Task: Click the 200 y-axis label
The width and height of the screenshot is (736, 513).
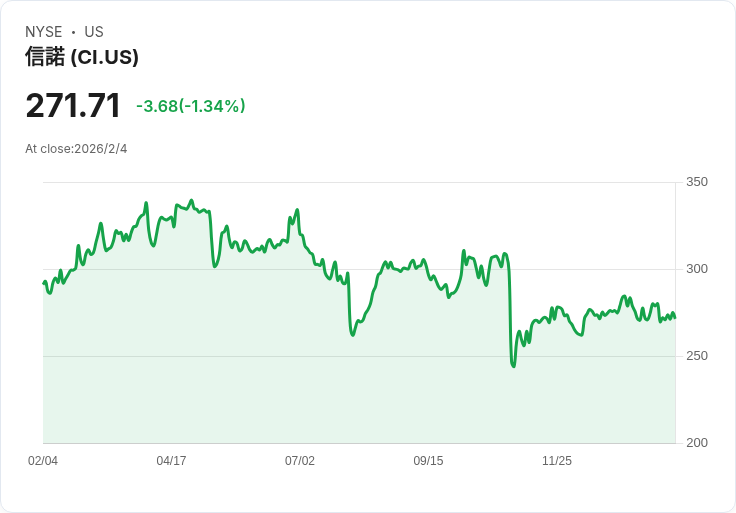Action: tap(697, 443)
